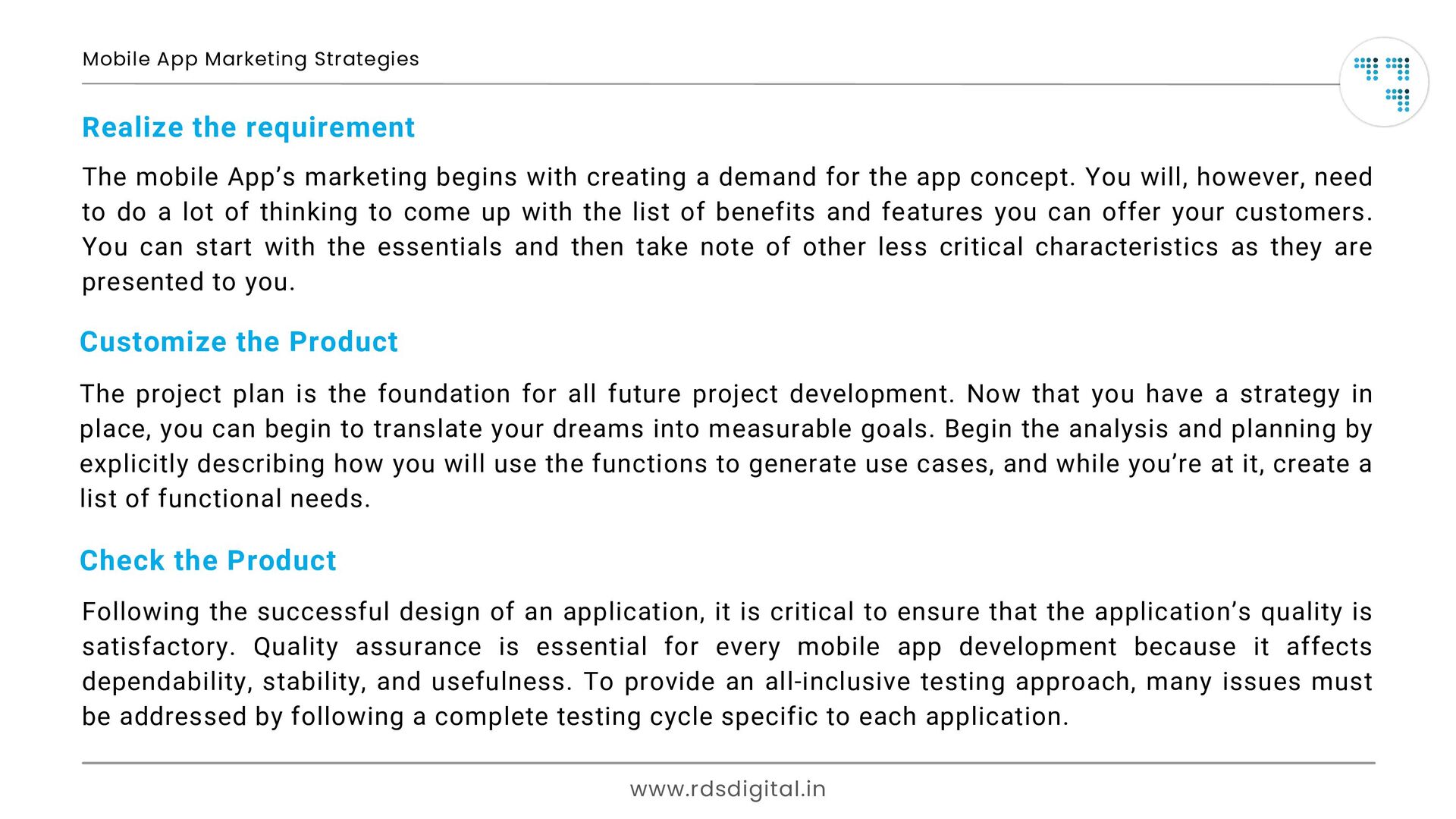Image resolution: width=1456 pixels, height=819 pixels.
Task: Click the 'Mobile App Marketing Strategies' header title
Action: click(x=250, y=59)
